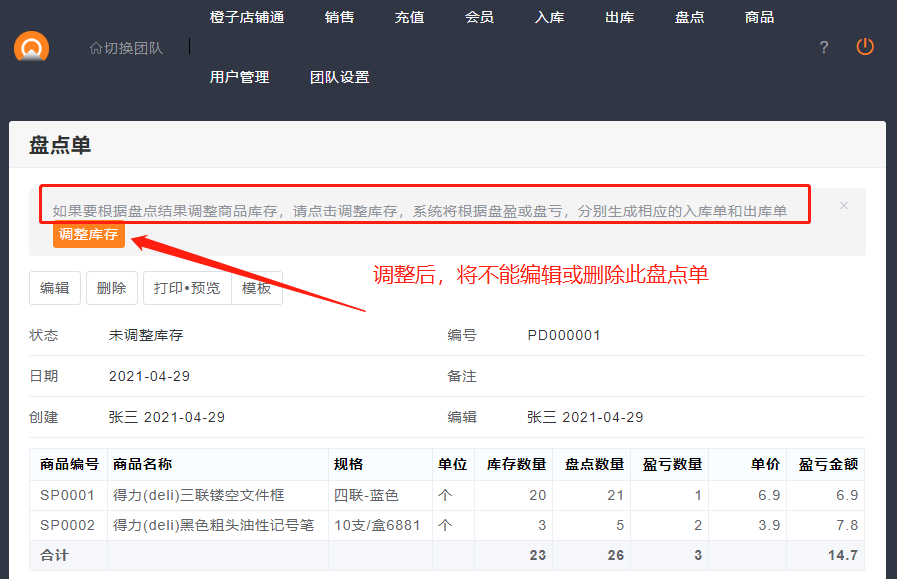
Task: Click the orange app logo icon
Action: click(32, 47)
